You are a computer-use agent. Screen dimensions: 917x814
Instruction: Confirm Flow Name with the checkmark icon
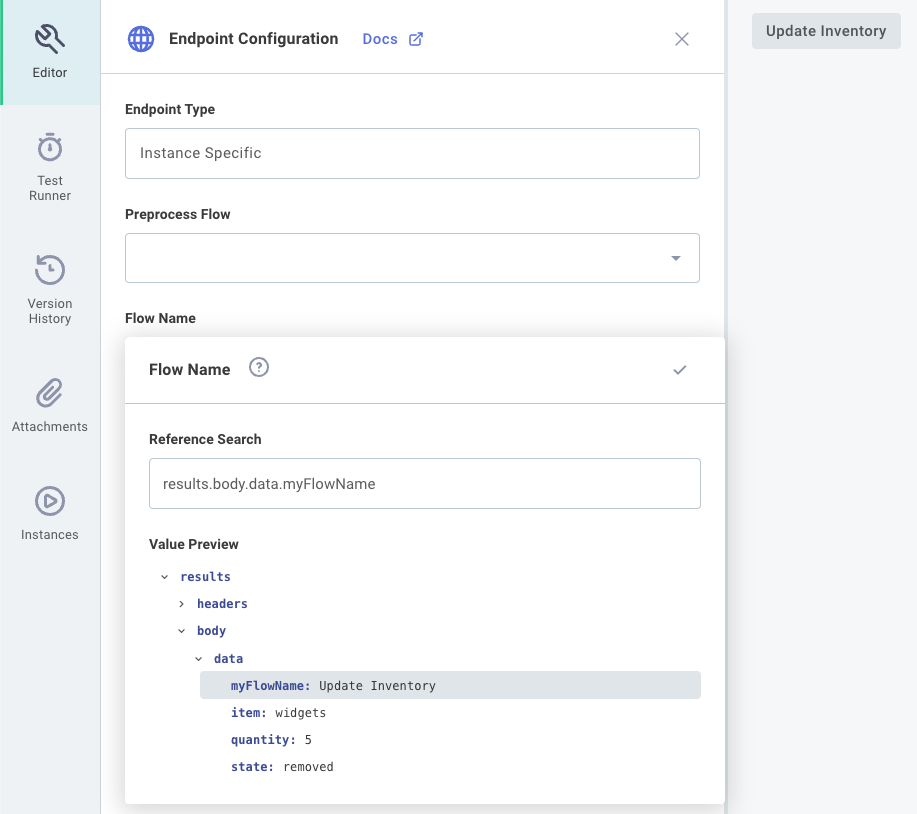680,369
